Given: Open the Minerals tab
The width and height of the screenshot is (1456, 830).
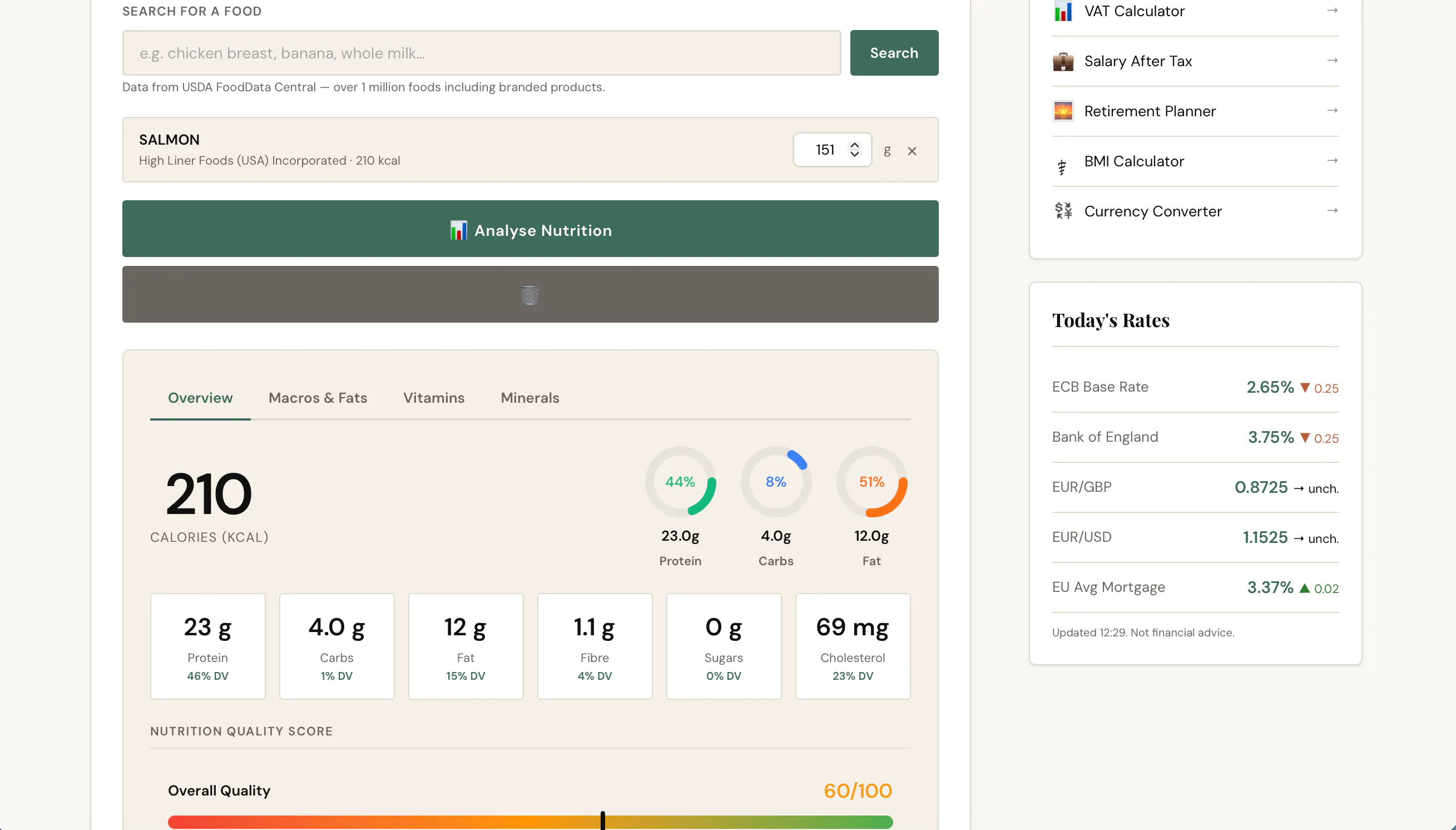Looking at the screenshot, I should 530,398.
